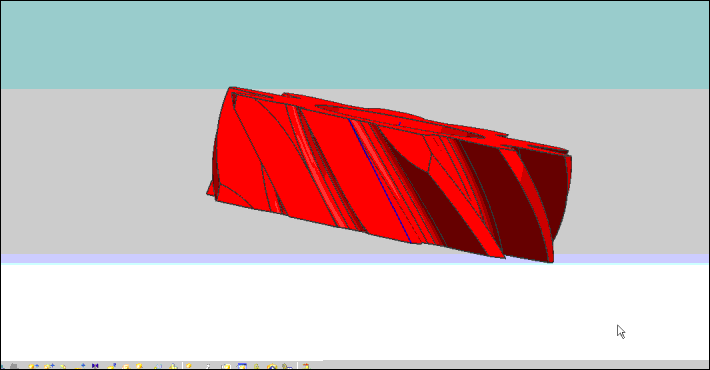This screenshot has width=710, height=370.
Task: Select the leftmost curved red end face
Action: pos(226,149)
